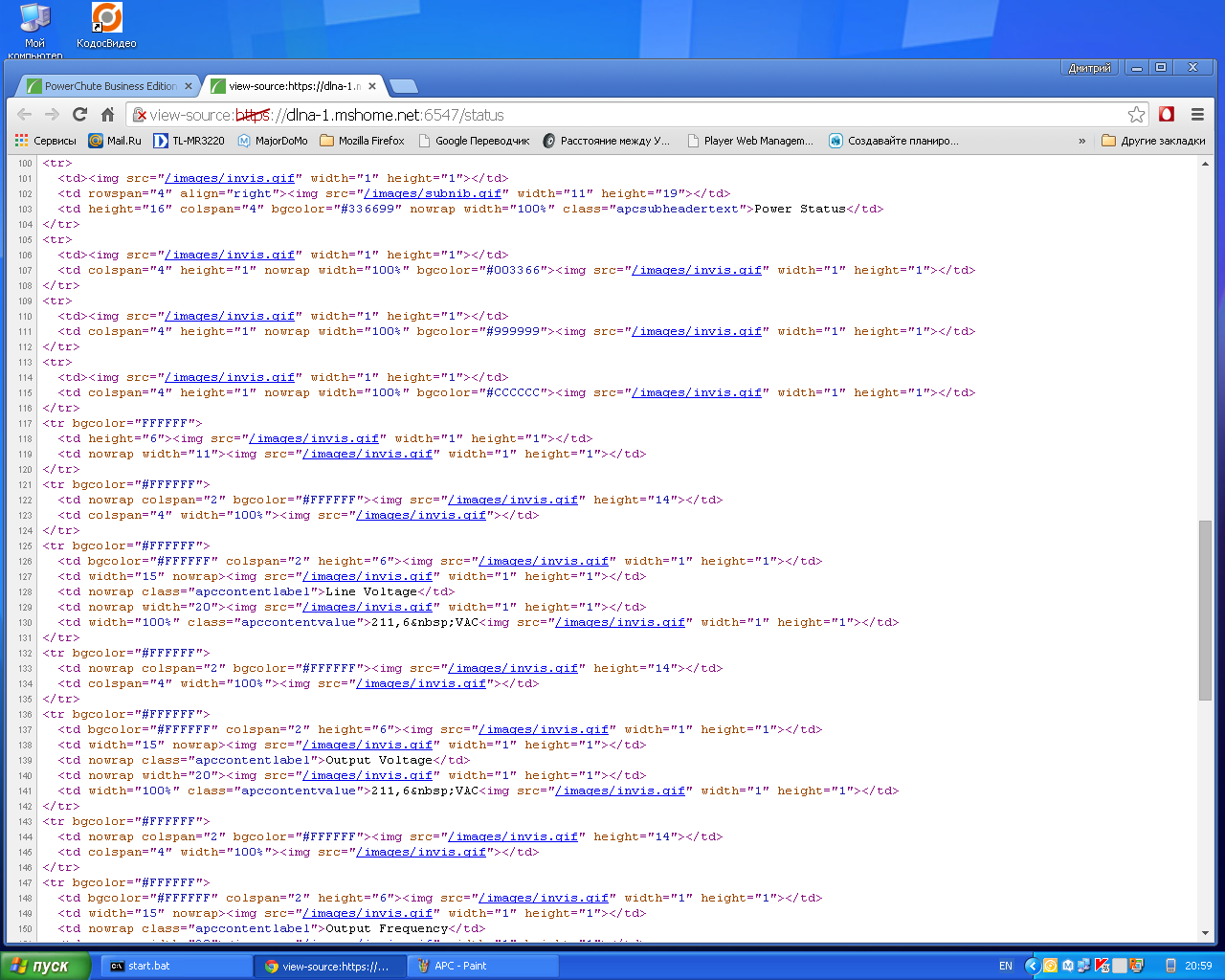Open the Сервисы apps shortcut

click(45, 141)
